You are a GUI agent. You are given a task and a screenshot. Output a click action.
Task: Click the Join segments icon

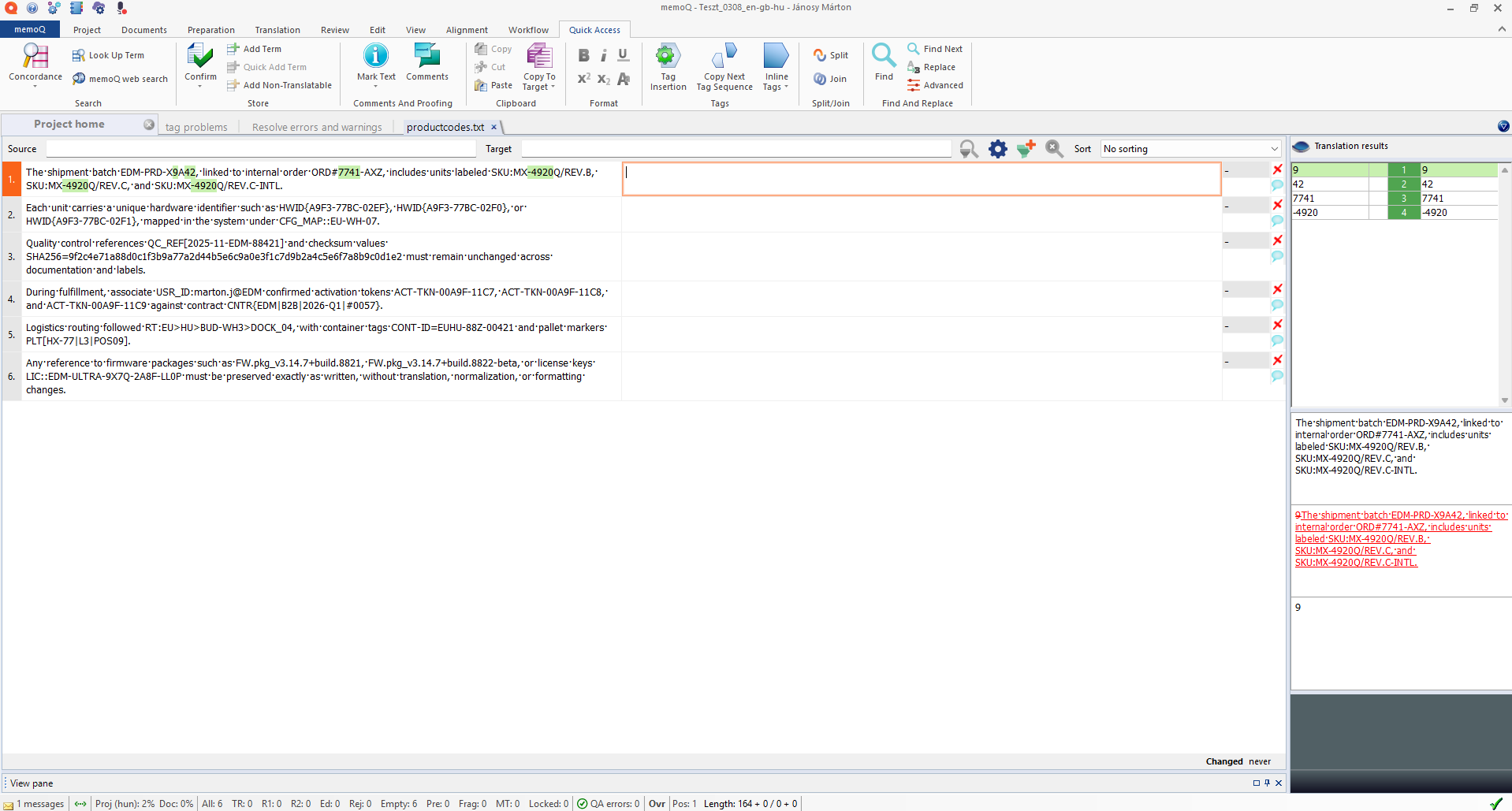830,79
